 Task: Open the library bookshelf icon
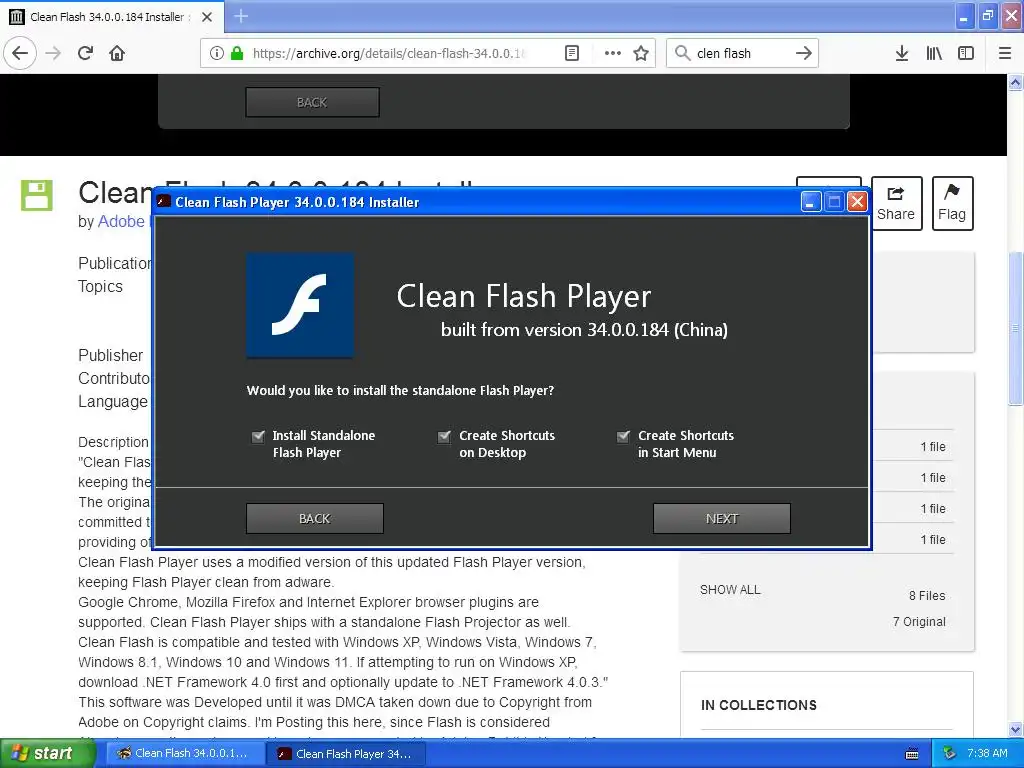click(934, 53)
